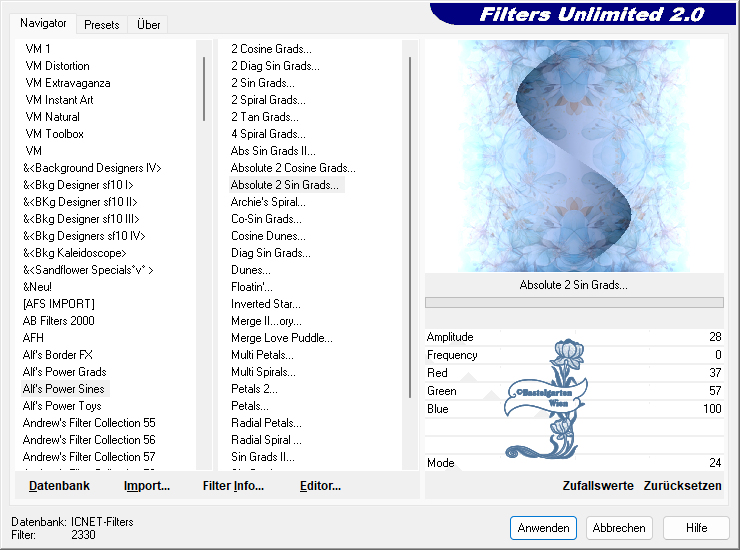Open the Datenbank menu button
The width and height of the screenshot is (740, 550).
[59, 486]
